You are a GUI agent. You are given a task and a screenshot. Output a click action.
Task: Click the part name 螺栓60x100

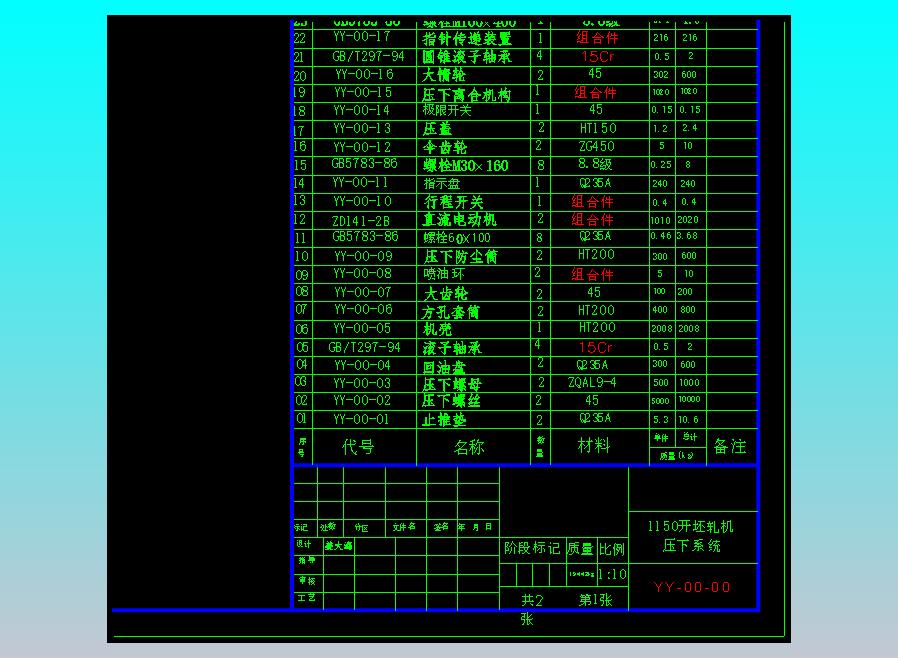pyautogui.click(x=457, y=238)
